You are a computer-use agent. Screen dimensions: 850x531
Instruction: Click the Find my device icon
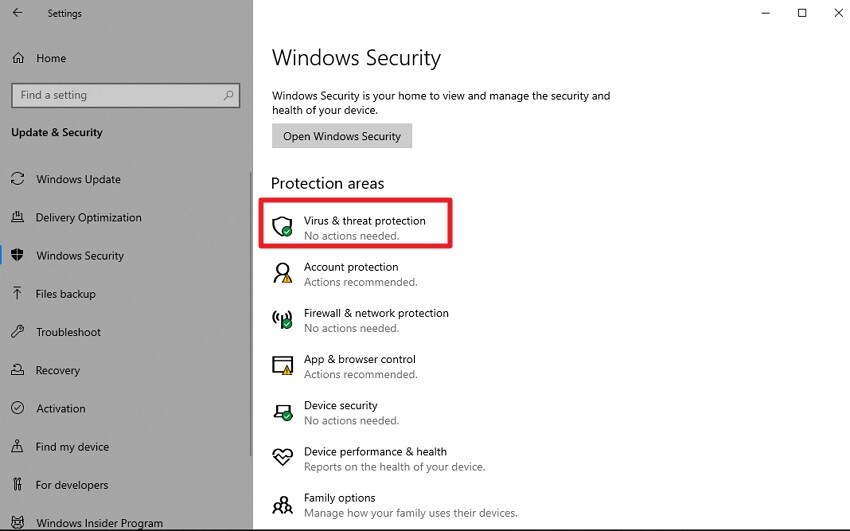pos(17,446)
